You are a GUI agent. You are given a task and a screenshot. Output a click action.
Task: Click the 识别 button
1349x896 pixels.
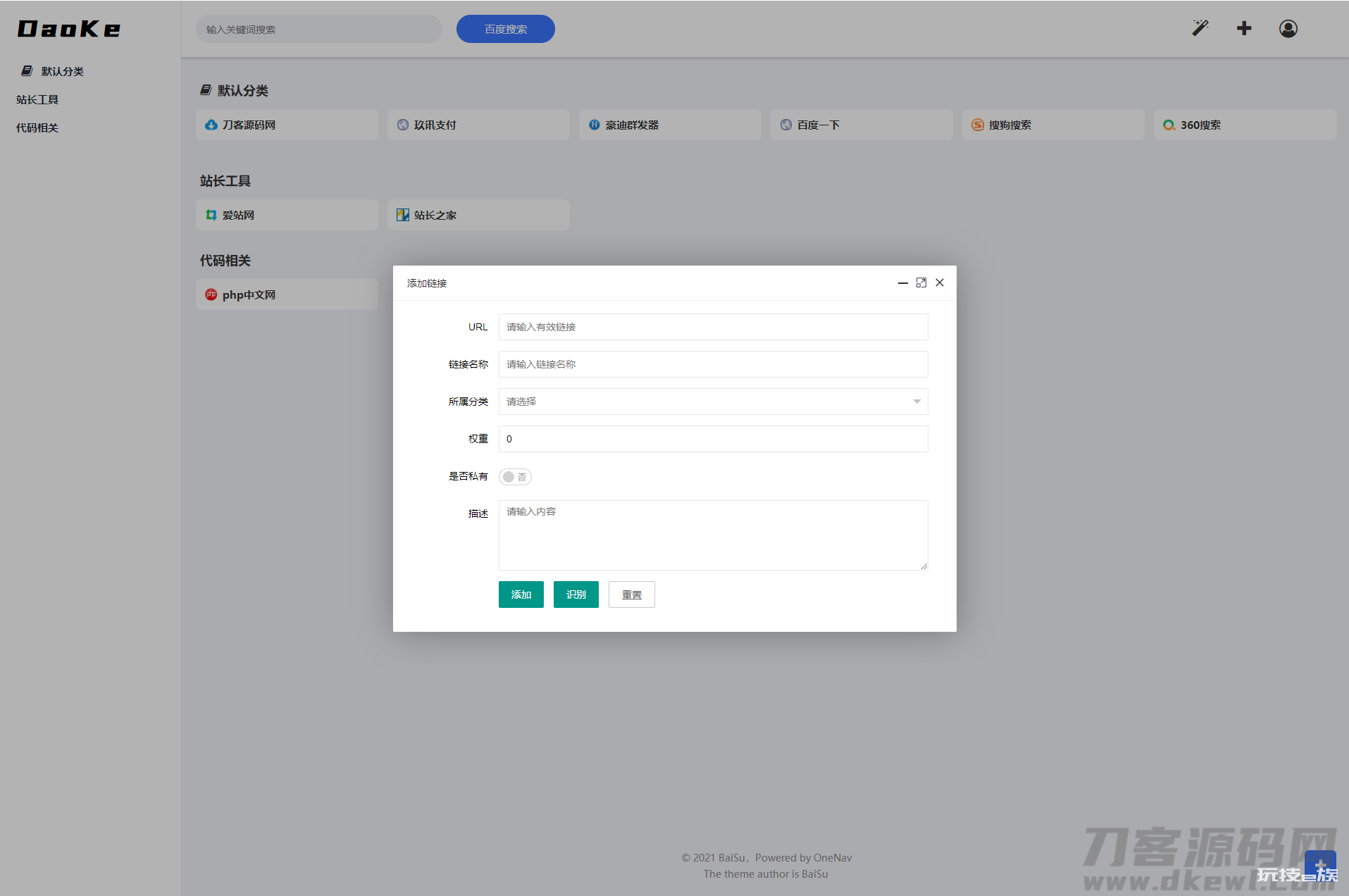tap(576, 595)
